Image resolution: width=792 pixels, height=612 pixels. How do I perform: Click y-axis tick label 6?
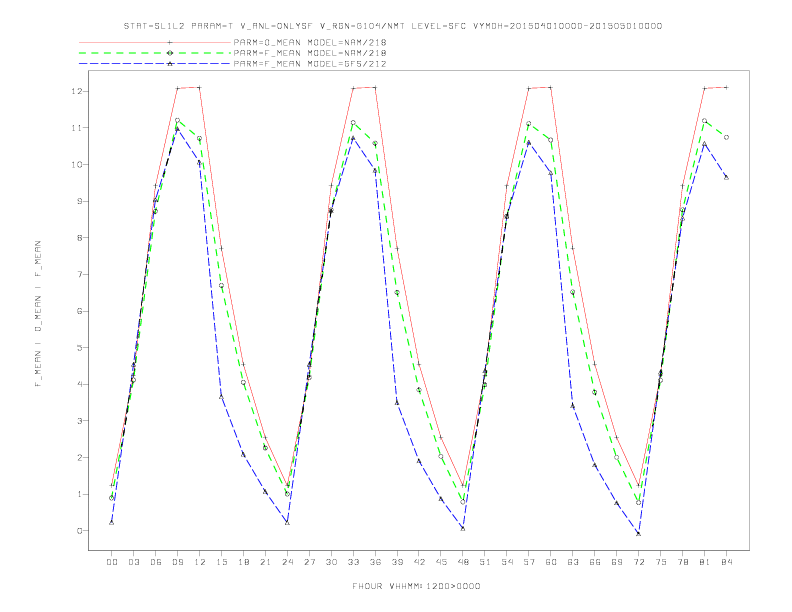[x=79, y=311]
